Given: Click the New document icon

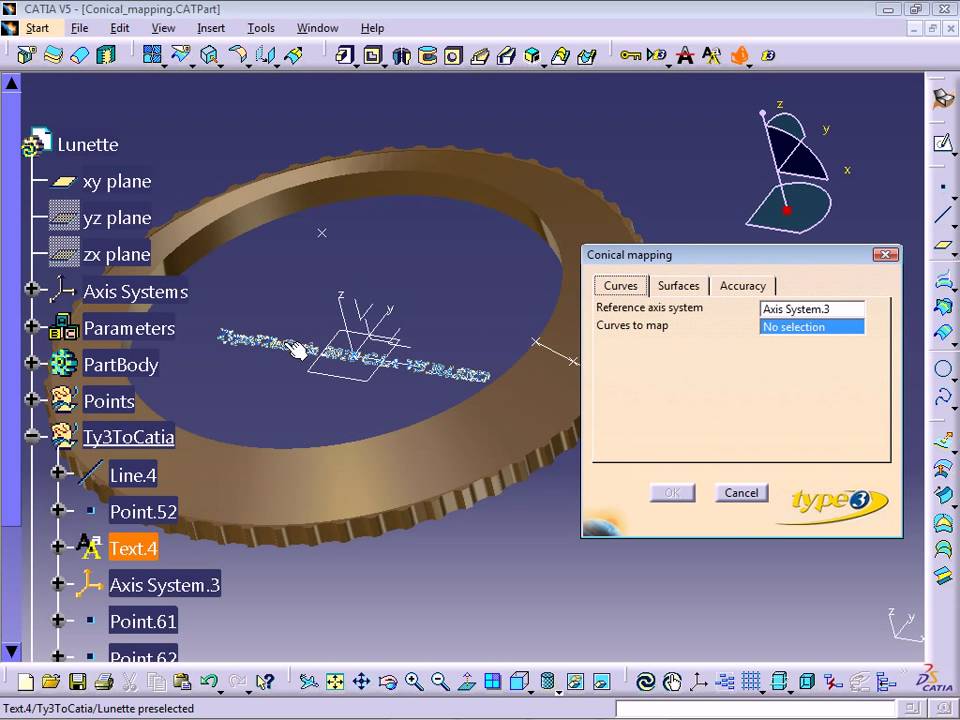Looking at the screenshot, I should [26, 681].
